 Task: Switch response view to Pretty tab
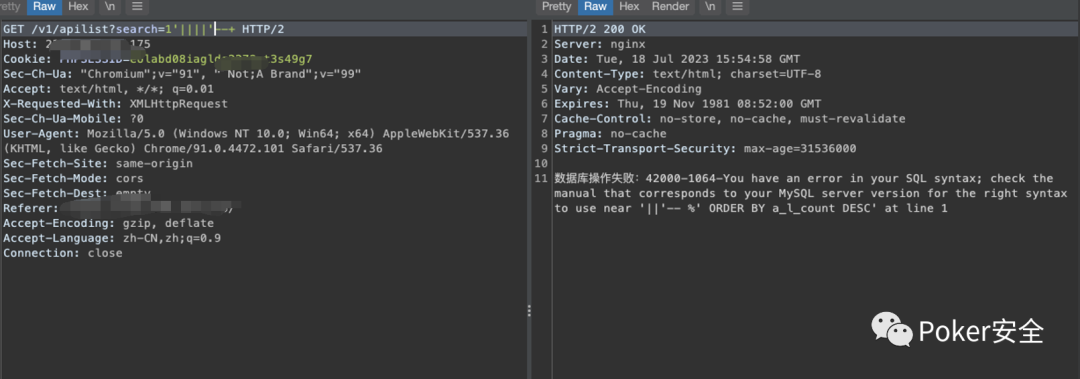click(557, 7)
